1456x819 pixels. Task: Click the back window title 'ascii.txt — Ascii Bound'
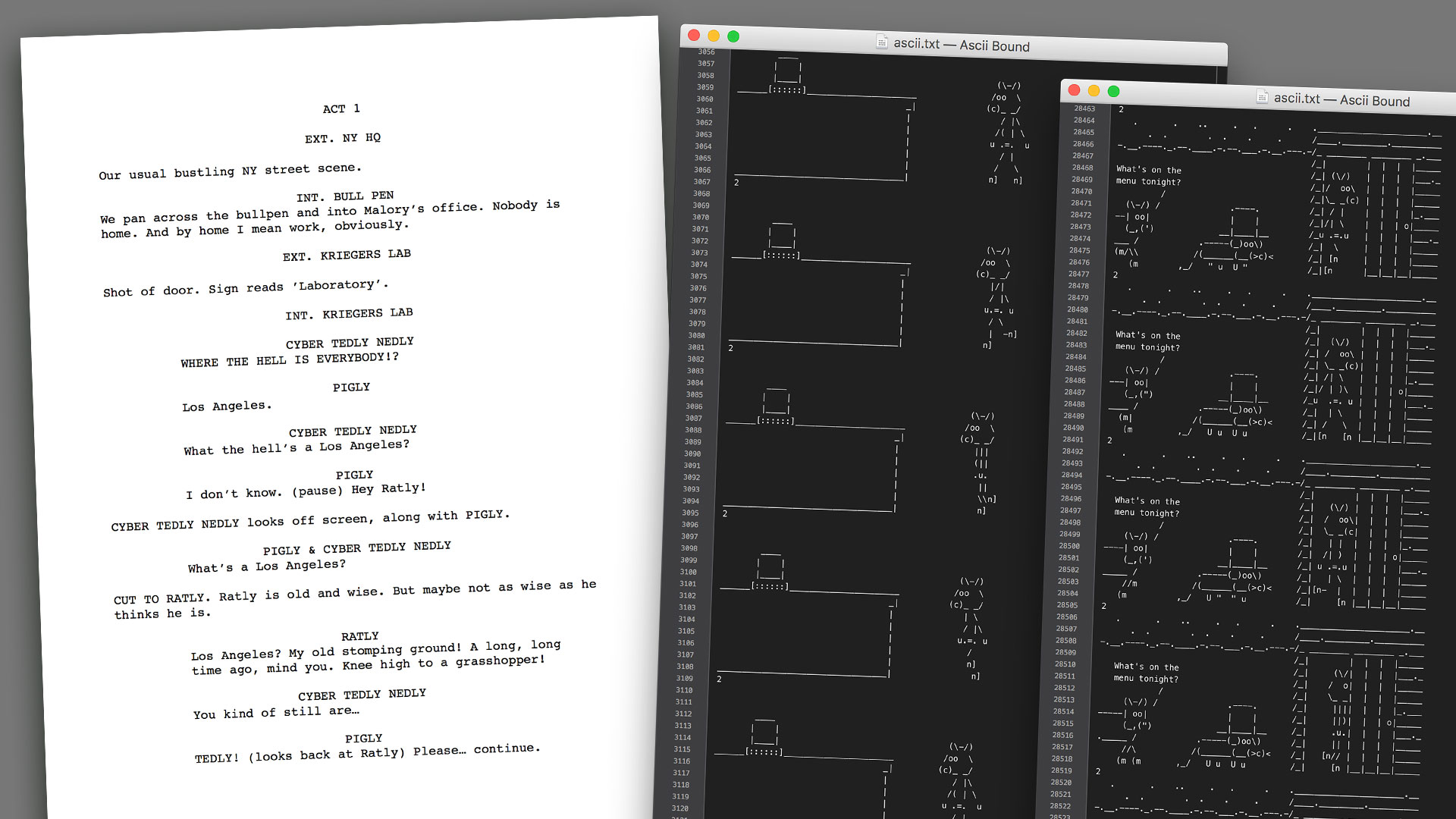coord(962,45)
